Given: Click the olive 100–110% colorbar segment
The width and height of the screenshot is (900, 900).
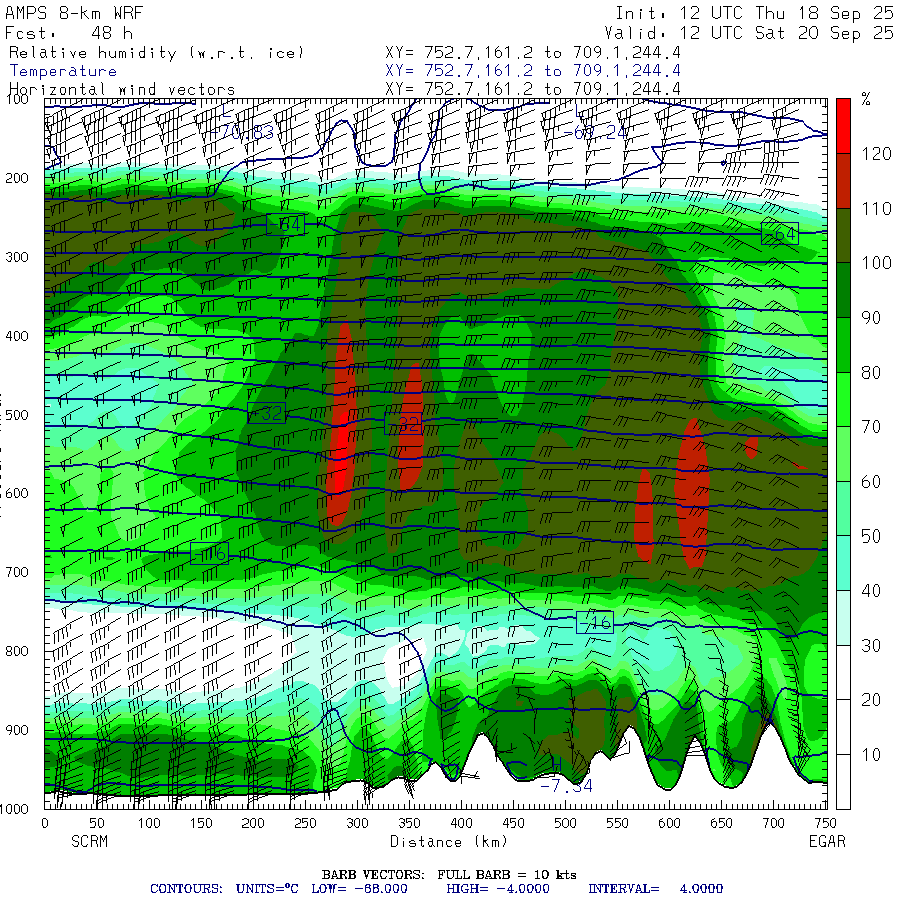Looking at the screenshot, I should (x=843, y=235).
